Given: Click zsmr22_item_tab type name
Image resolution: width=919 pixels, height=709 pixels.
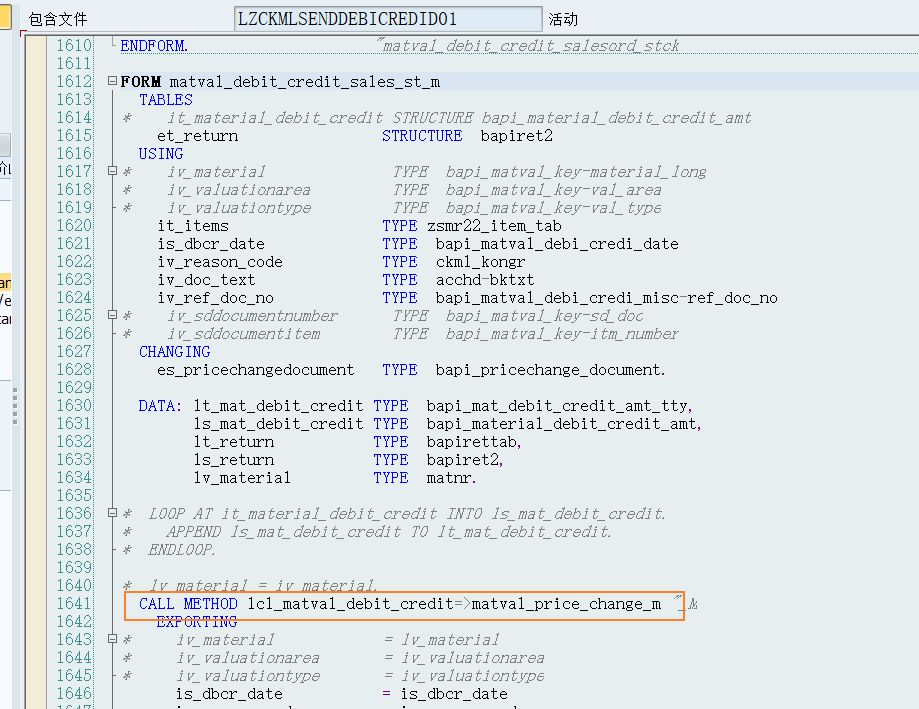Looking at the screenshot, I should click(x=494, y=226).
